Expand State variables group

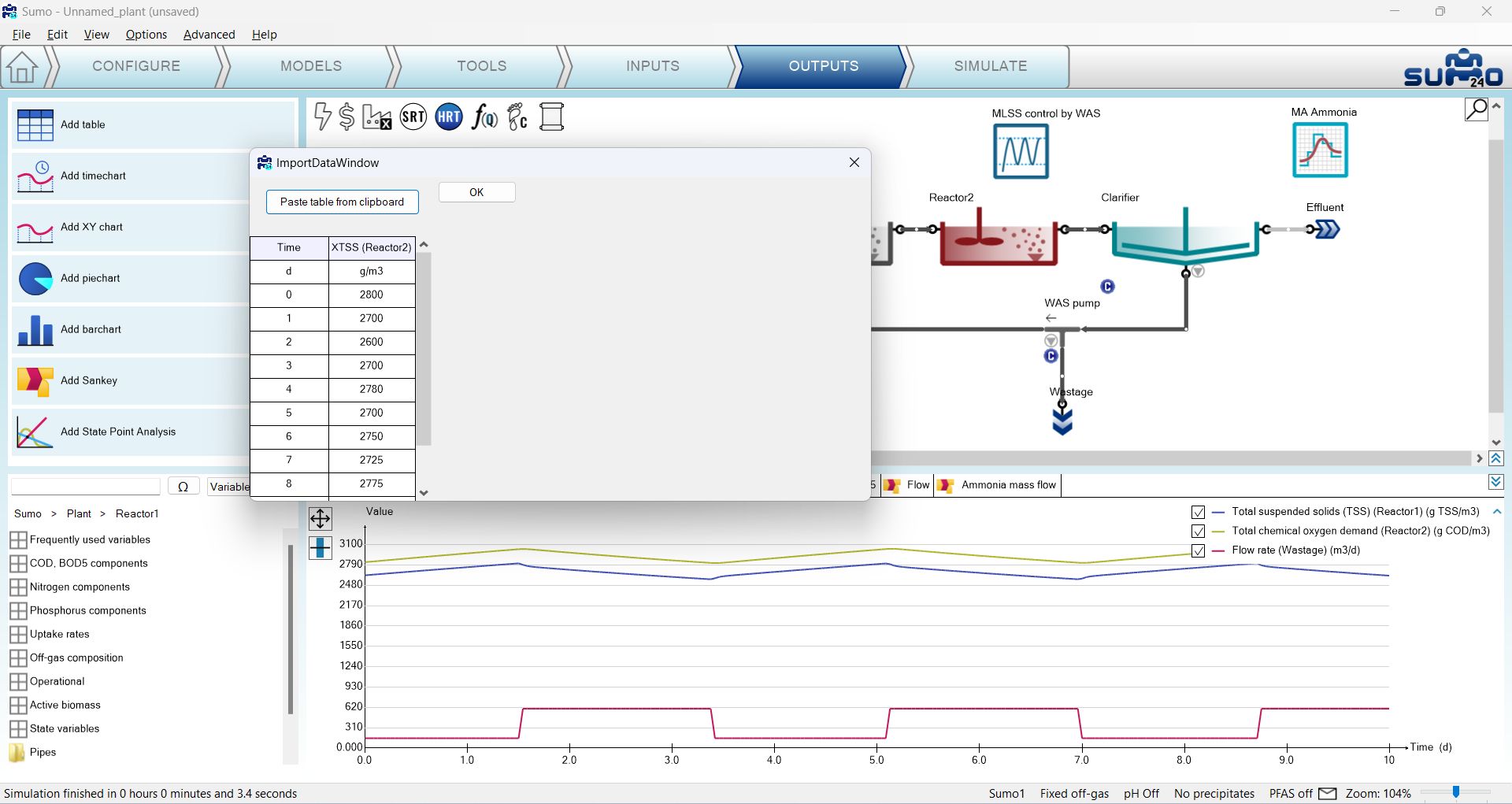18,729
